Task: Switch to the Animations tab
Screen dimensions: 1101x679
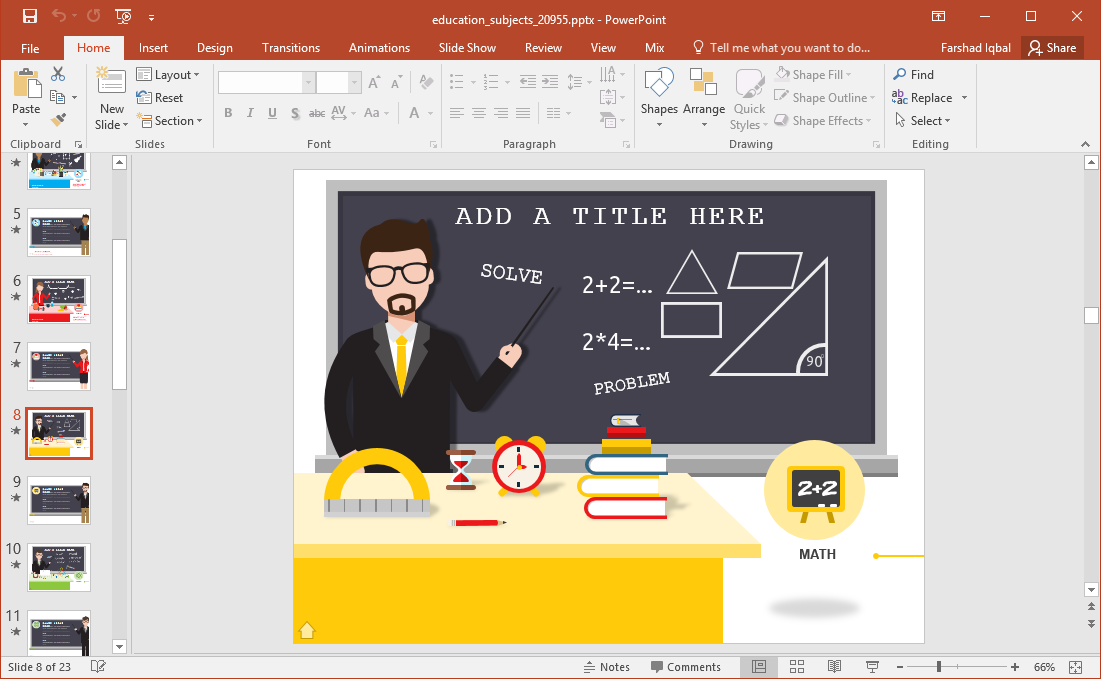Action: pyautogui.click(x=379, y=48)
